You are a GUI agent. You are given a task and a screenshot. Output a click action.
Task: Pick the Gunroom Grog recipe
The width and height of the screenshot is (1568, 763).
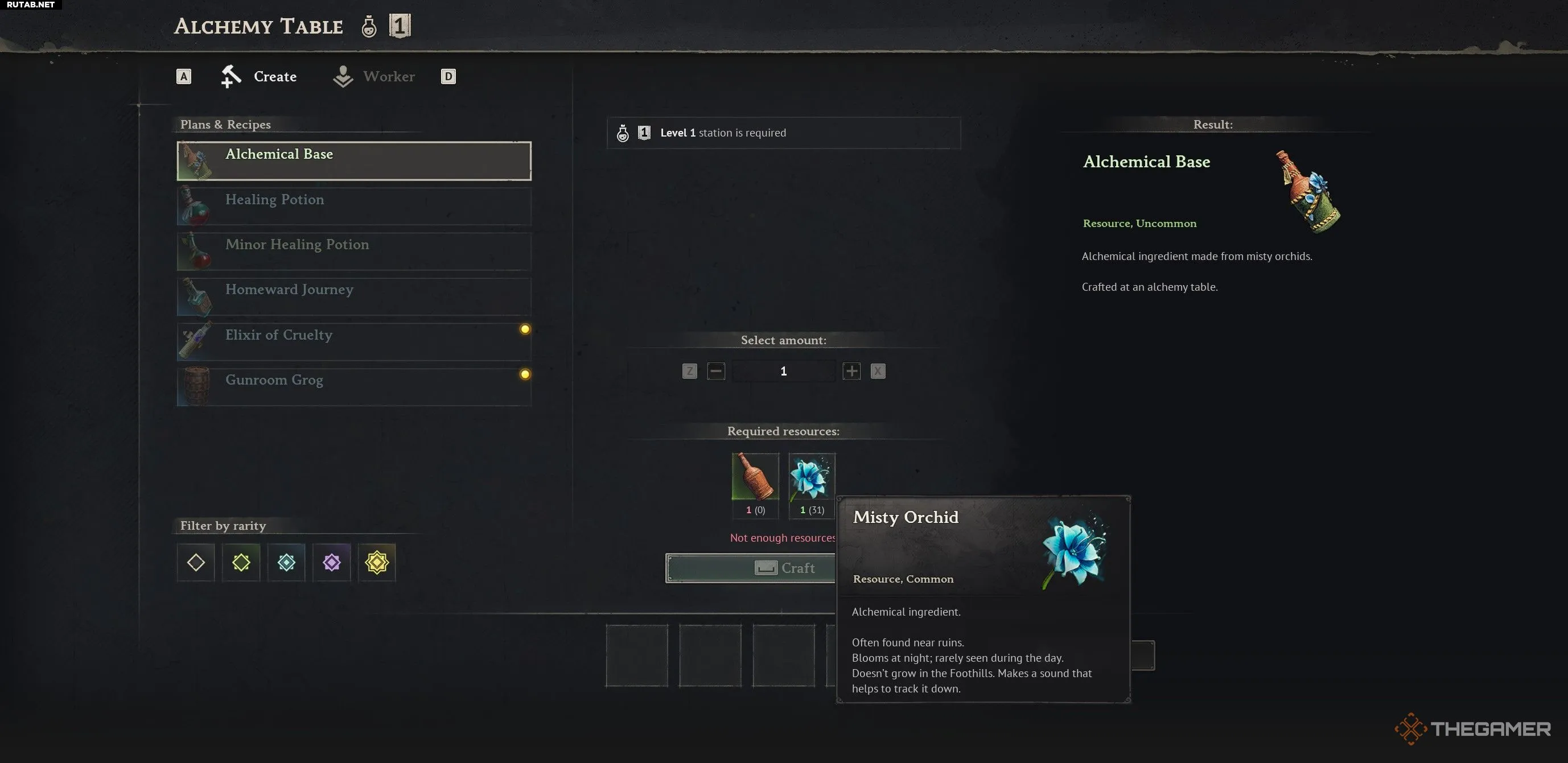pyautogui.click(x=354, y=386)
